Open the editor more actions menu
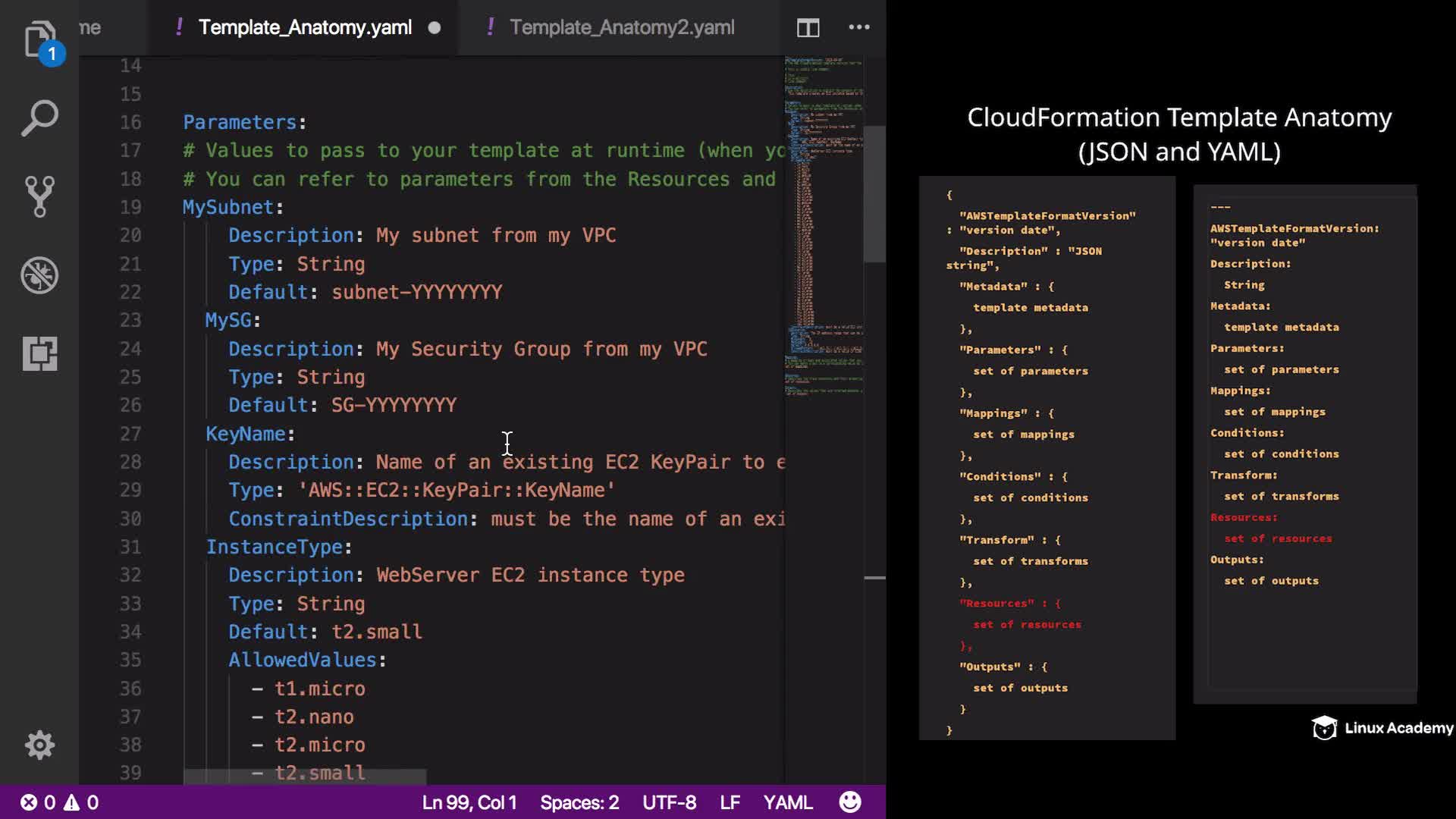 858,28
